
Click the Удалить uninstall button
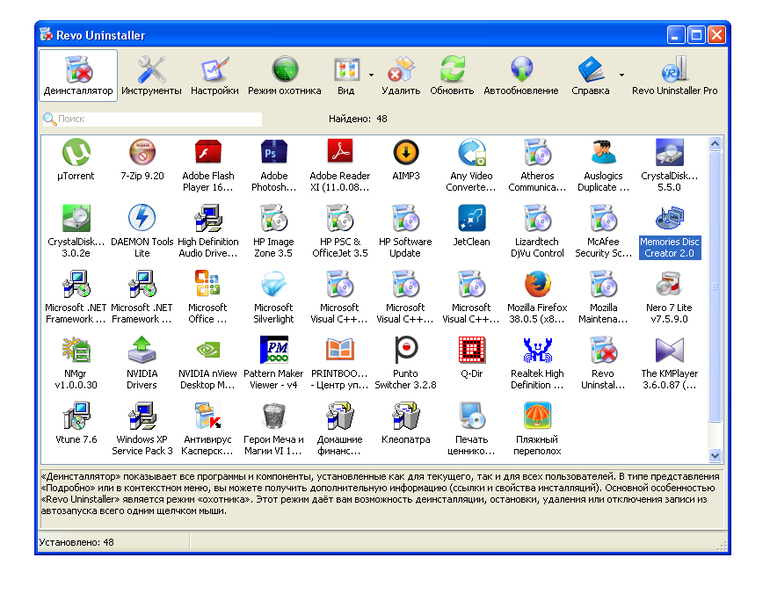(401, 76)
